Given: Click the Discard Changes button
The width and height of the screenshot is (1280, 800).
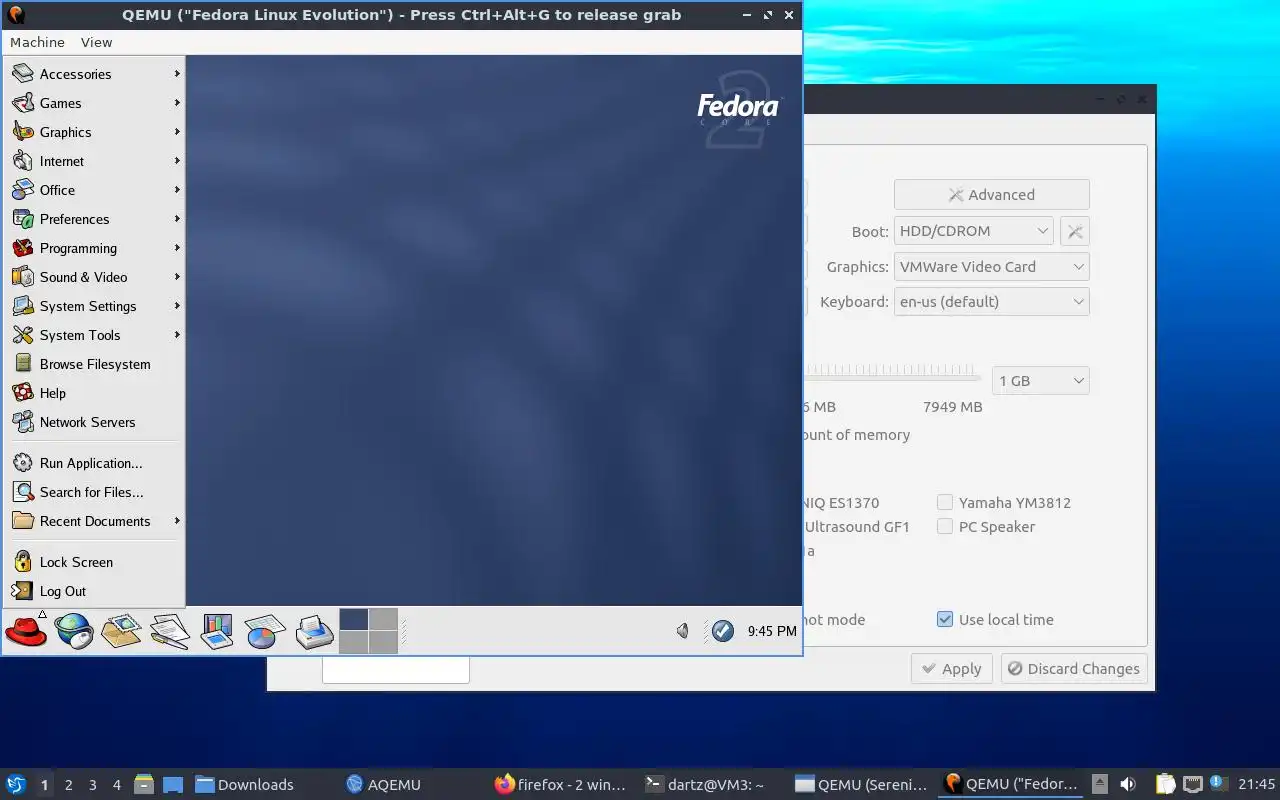Looking at the screenshot, I should (x=1074, y=669).
